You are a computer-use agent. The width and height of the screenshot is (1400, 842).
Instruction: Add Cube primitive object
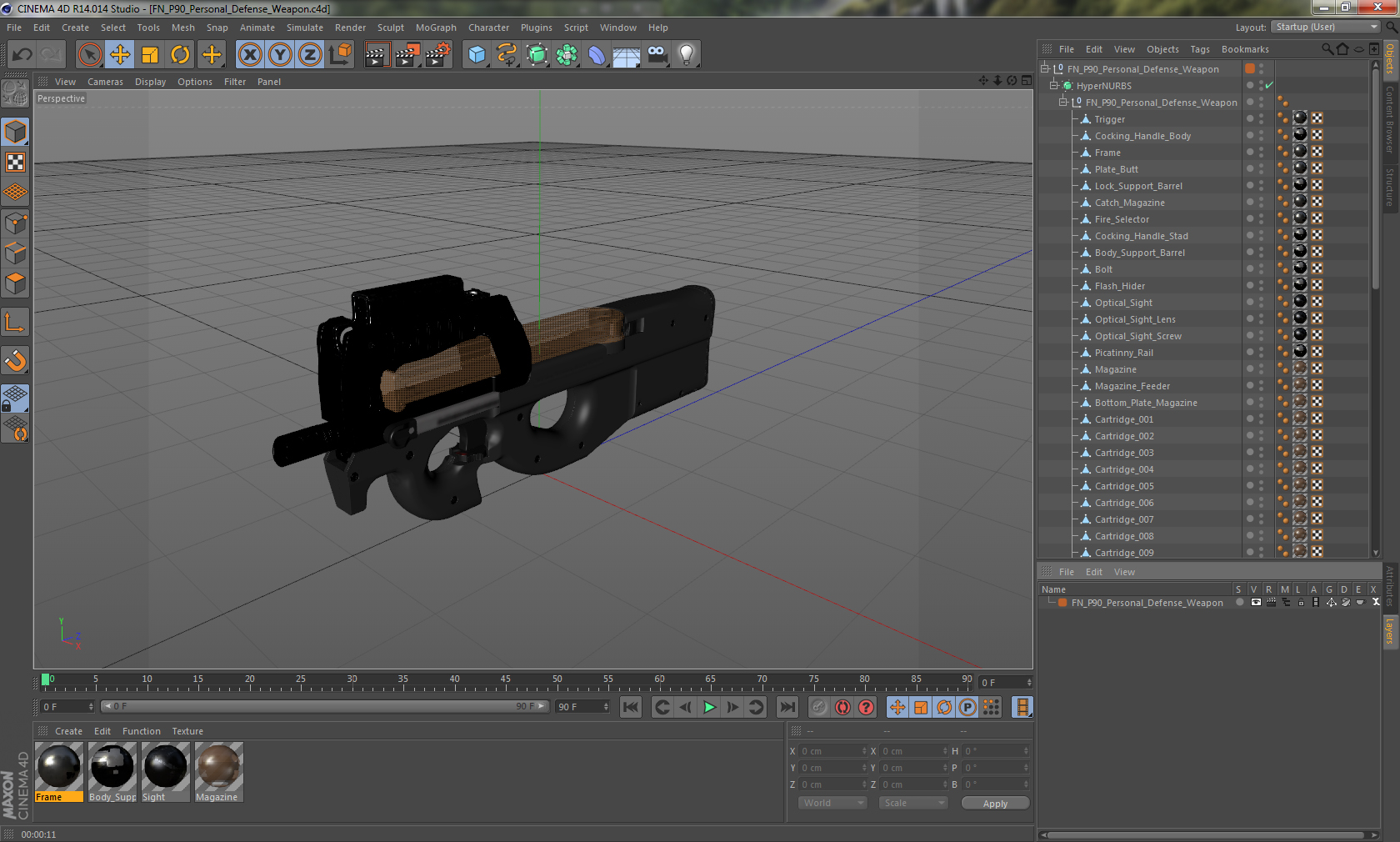[477, 55]
